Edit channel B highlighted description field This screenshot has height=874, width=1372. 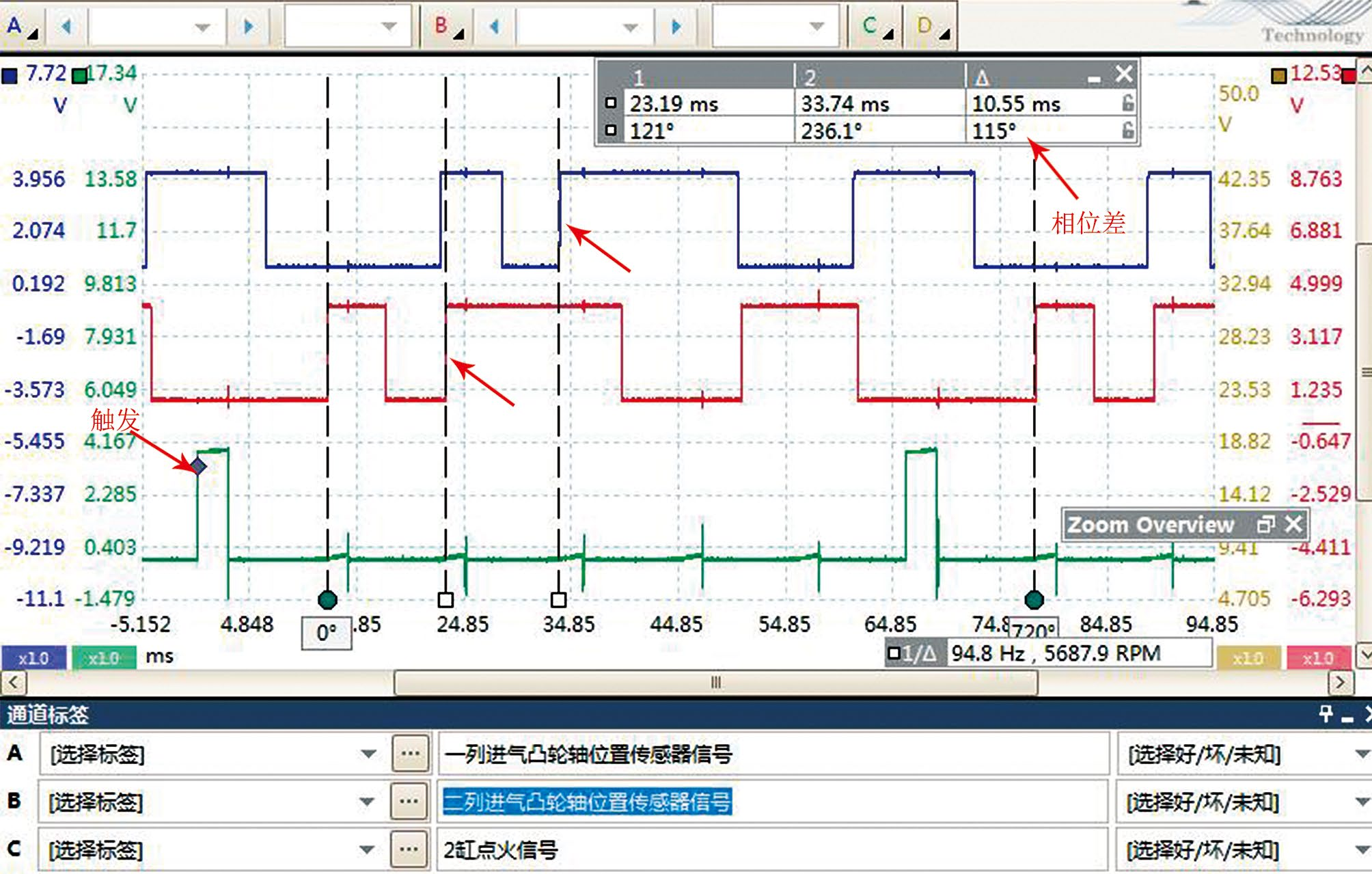(x=772, y=802)
